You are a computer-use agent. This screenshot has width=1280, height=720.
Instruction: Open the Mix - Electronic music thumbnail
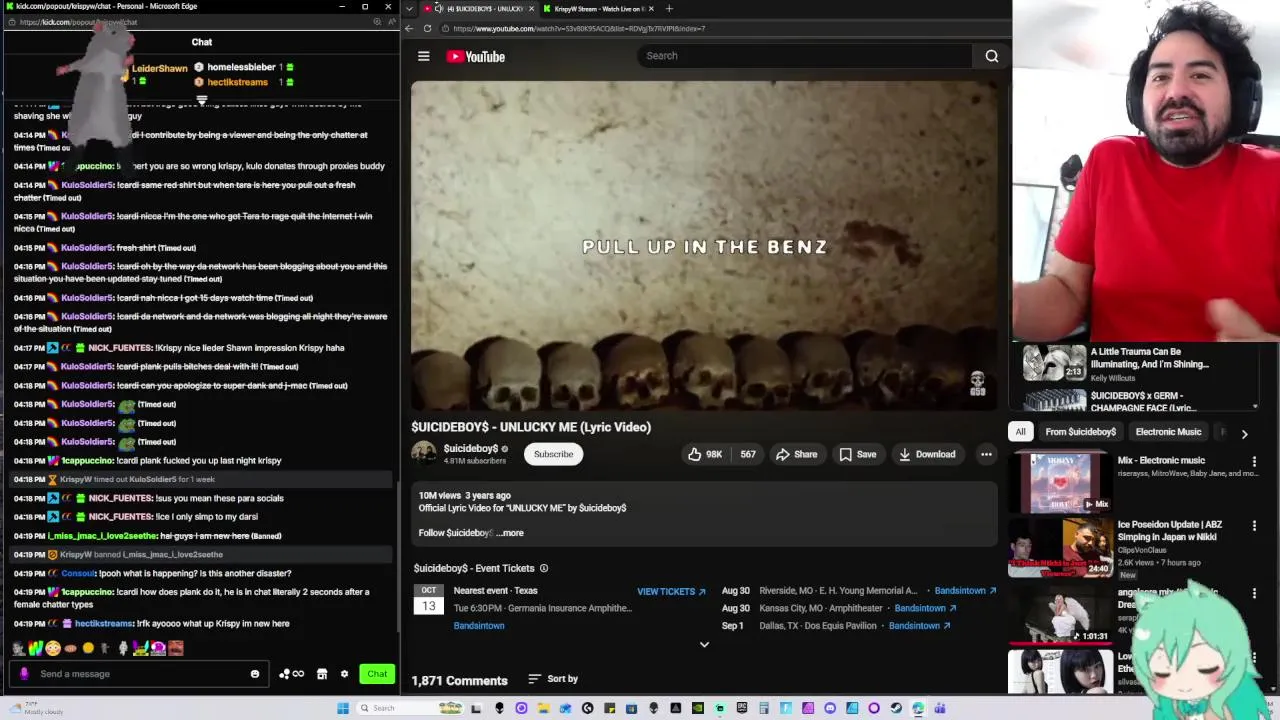pos(1060,482)
